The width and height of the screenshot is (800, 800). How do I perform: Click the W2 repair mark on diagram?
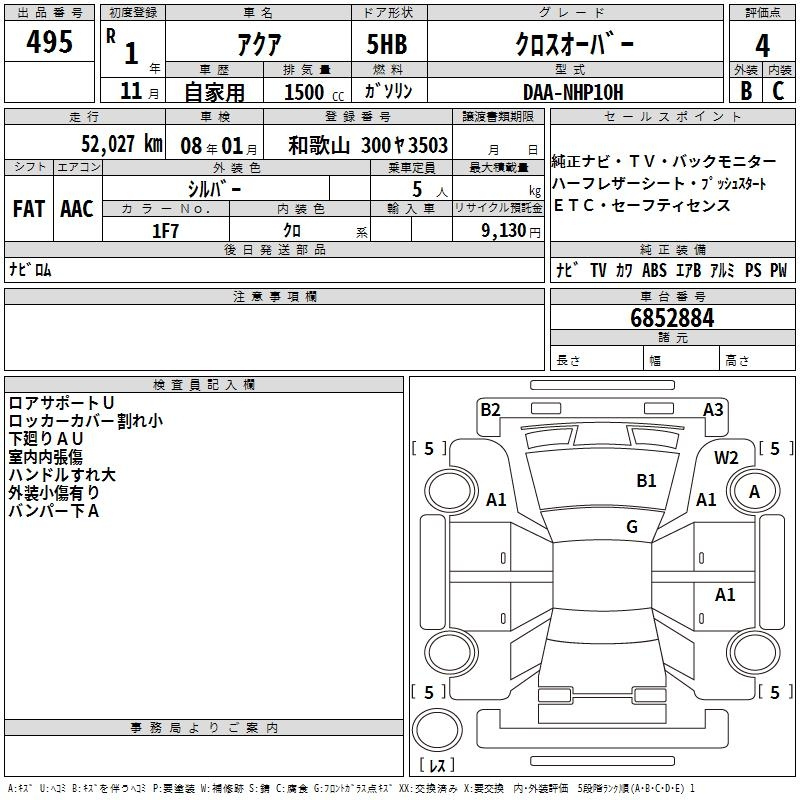pyautogui.click(x=726, y=458)
